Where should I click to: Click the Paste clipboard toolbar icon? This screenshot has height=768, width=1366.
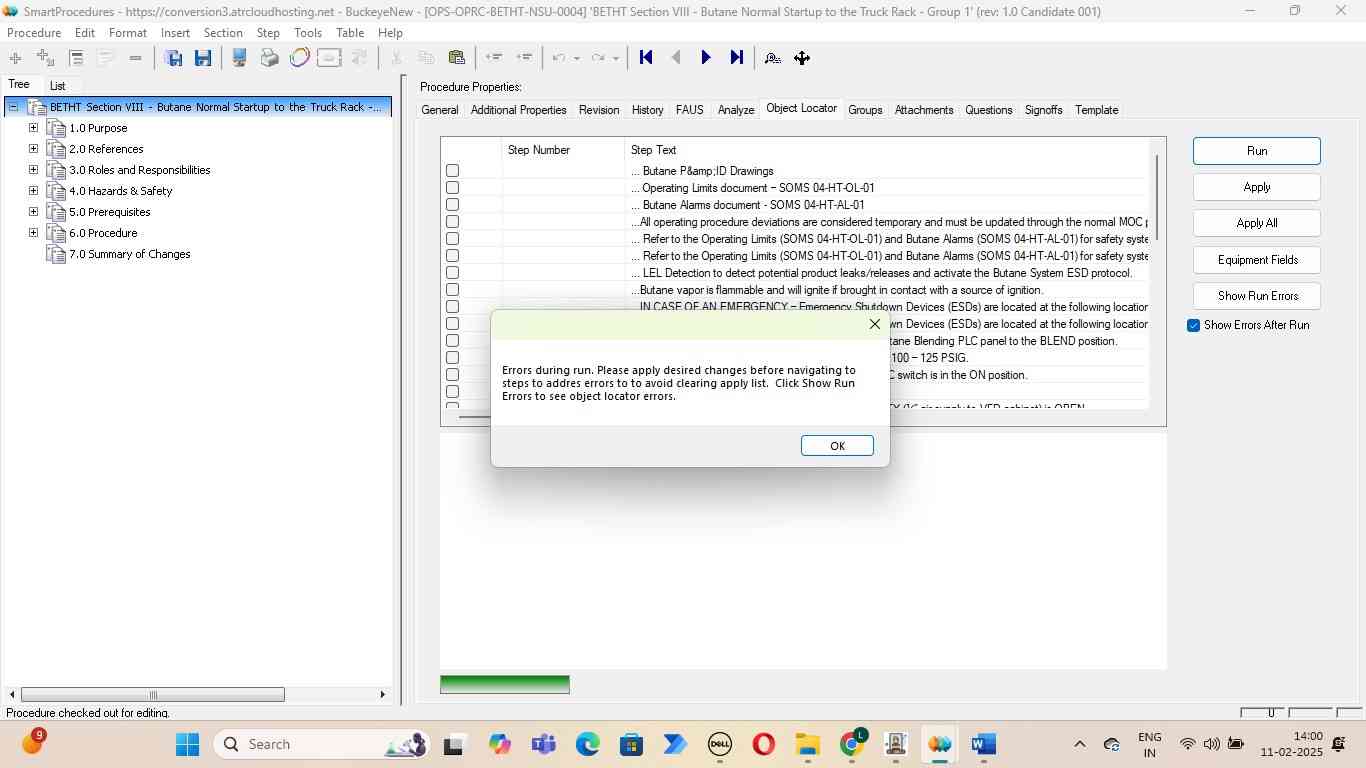click(457, 58)
